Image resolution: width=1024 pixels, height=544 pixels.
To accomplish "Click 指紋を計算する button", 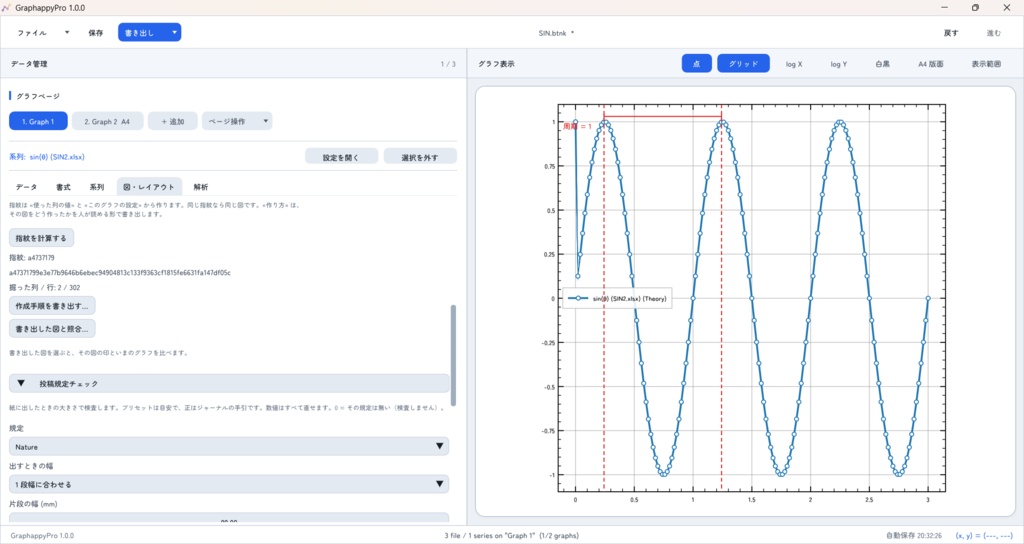I will tap(41, 238).
